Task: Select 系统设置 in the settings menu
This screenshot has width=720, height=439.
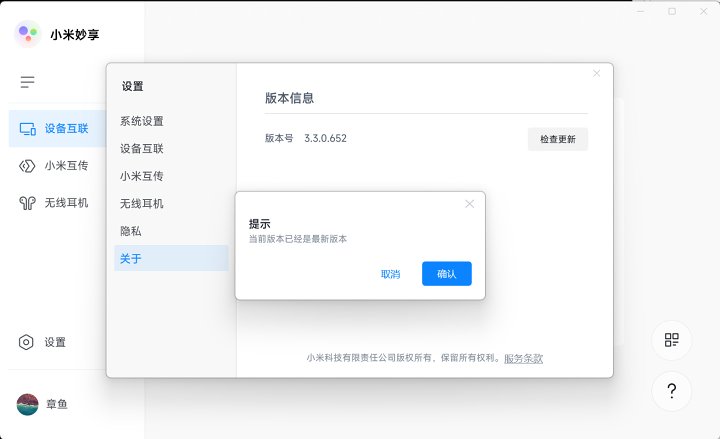Action: click(x=142, y=121)
